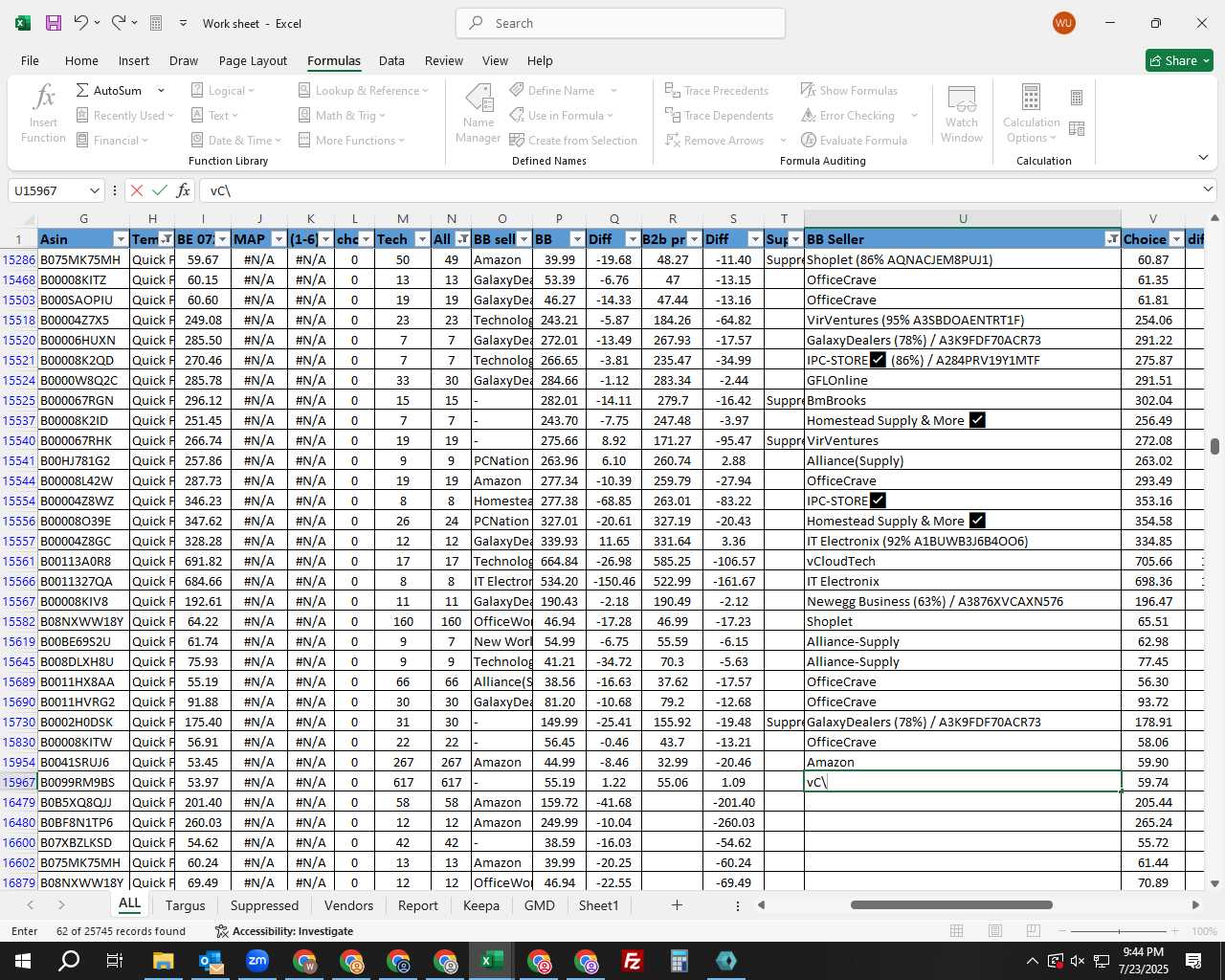Click the vertical scrollbar thumb
The image size is (1225, 980).
tap(1214, 447)
